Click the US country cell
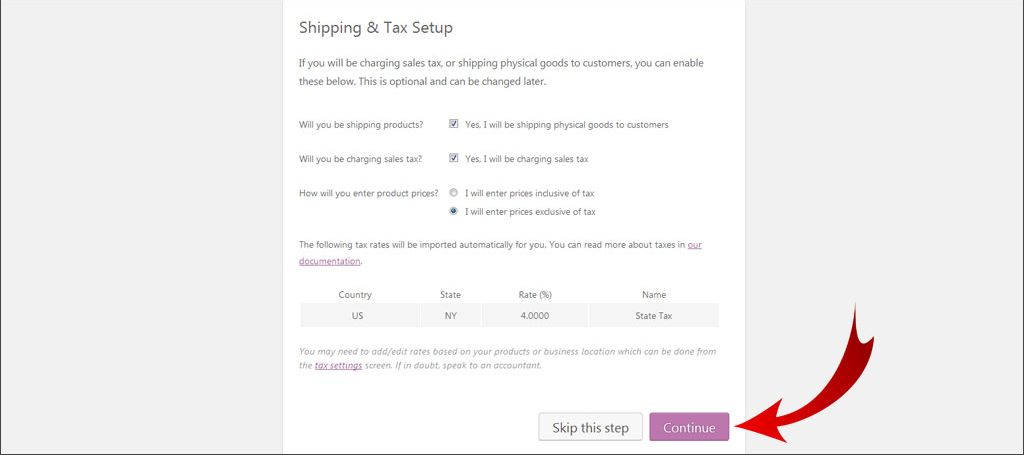Screen dimensions: 1024x455 [x=357, y=315]
